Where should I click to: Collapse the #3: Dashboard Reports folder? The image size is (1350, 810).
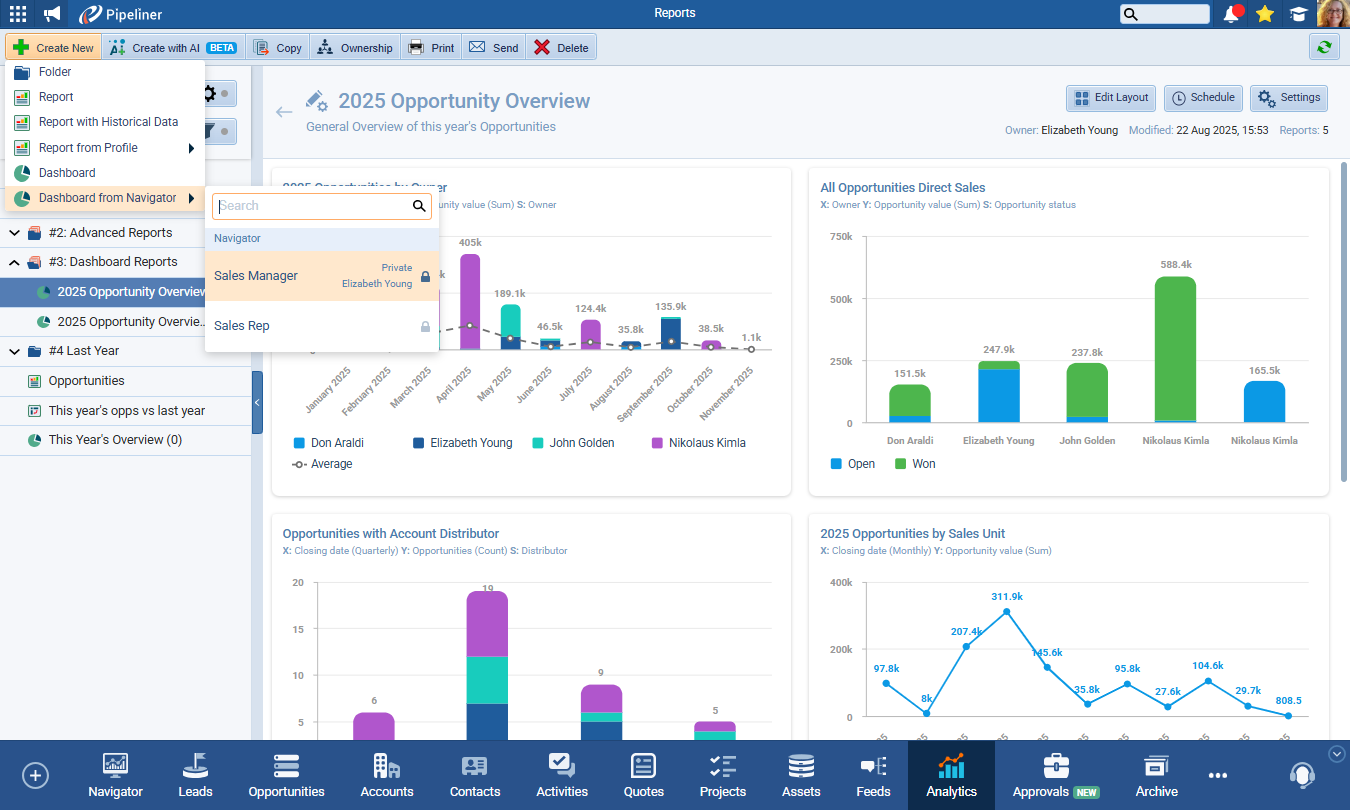click(15, 262)
